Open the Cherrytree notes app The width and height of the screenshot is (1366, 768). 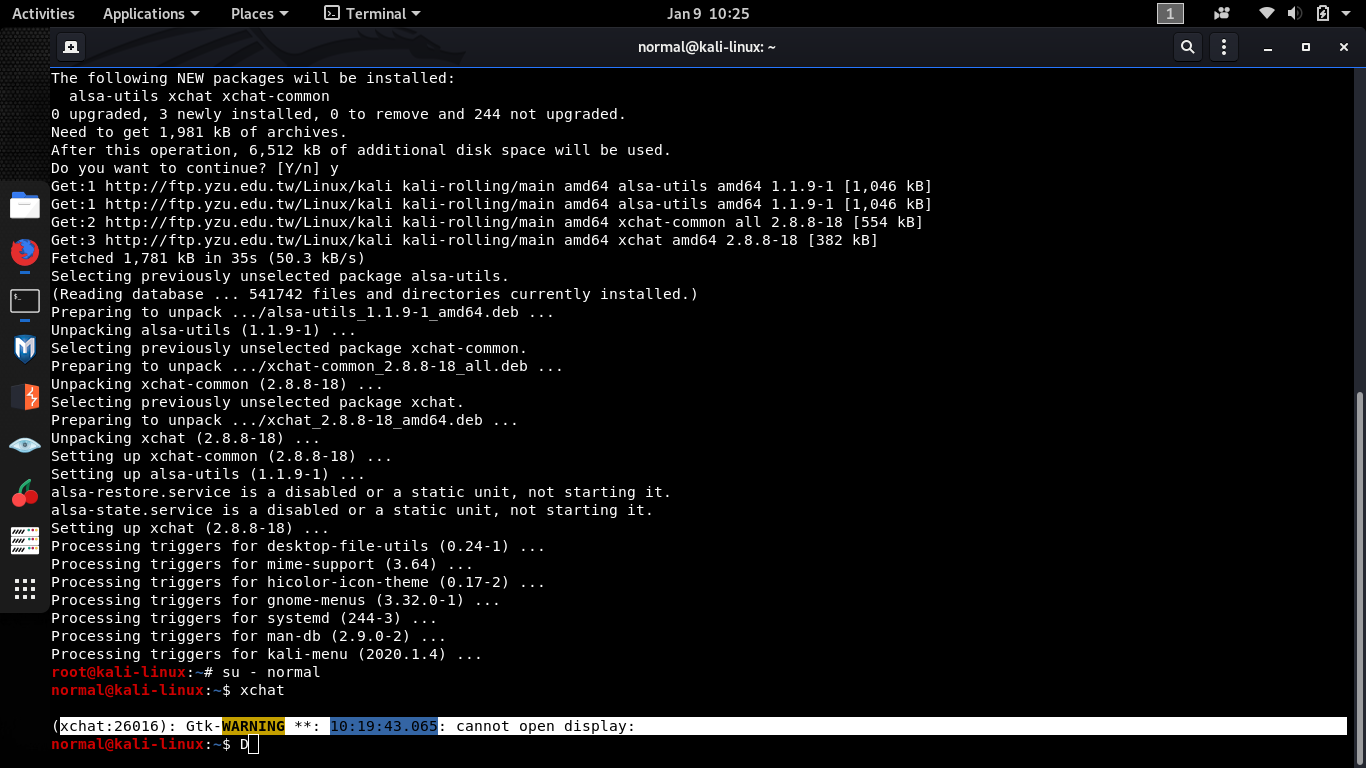pyautogui.click(x=25, y=493)
